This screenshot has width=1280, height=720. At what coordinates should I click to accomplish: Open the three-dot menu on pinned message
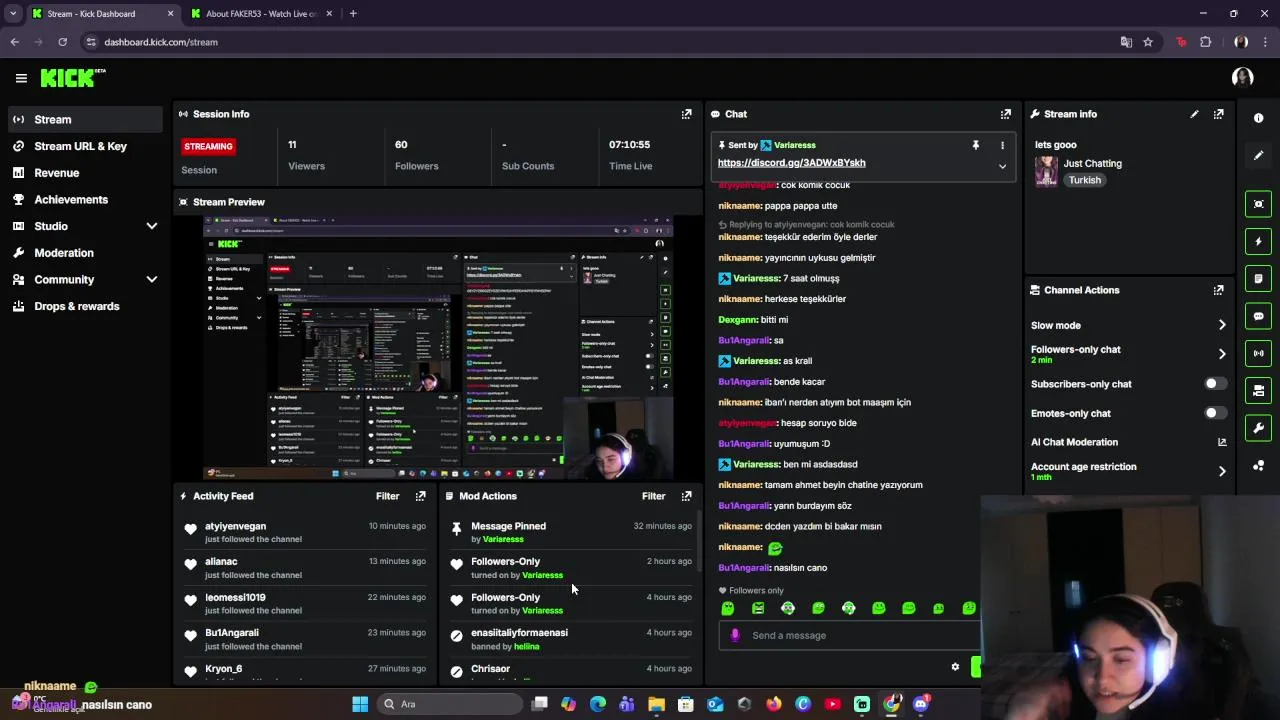click(1002, 145)
